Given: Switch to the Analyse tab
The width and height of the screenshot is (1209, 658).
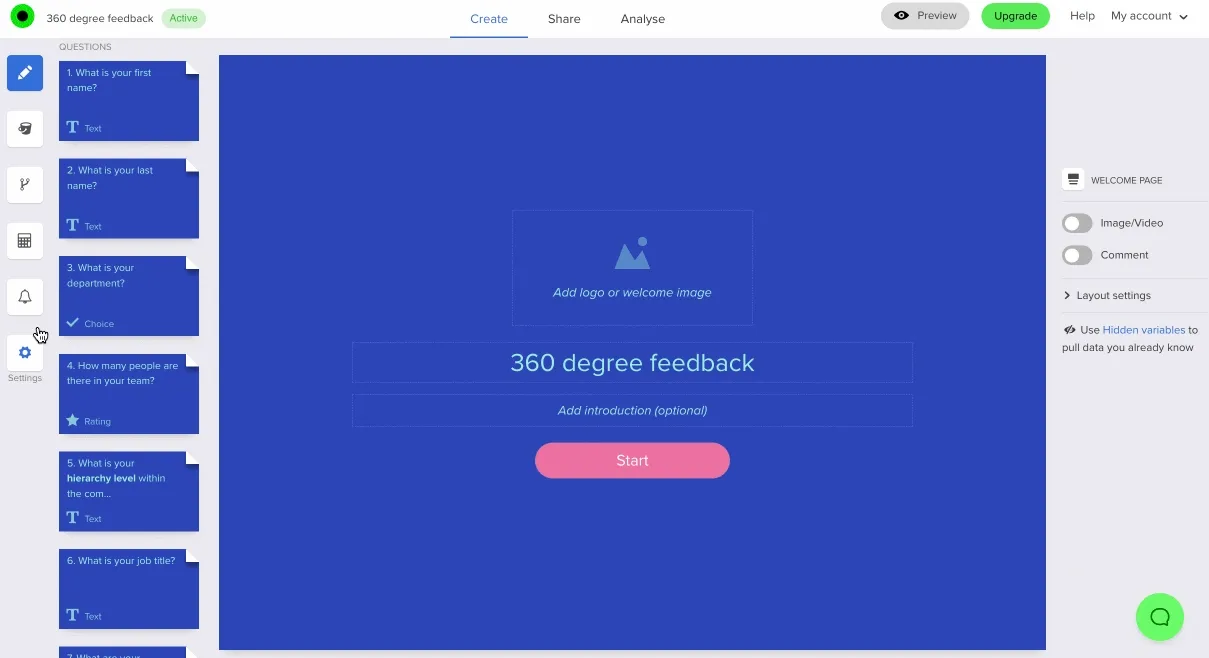Looking at the screenshot, I should [643, 19].
